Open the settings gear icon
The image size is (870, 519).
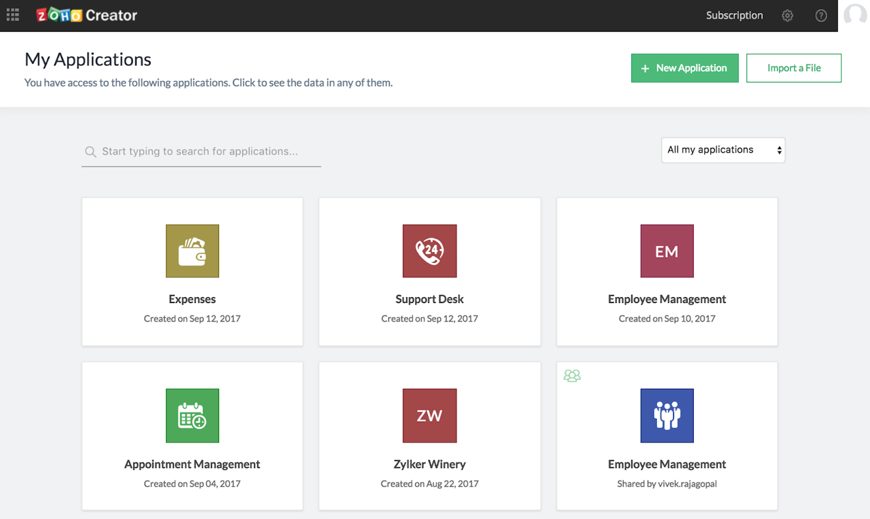pyautogui.click(x=787, y=16)
